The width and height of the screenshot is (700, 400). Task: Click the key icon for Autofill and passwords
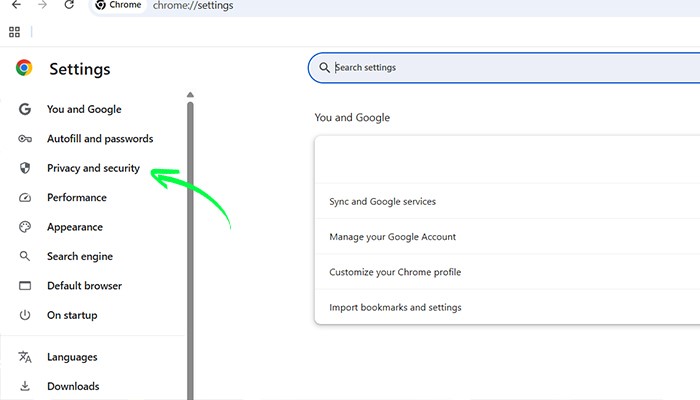coord(25,139)
